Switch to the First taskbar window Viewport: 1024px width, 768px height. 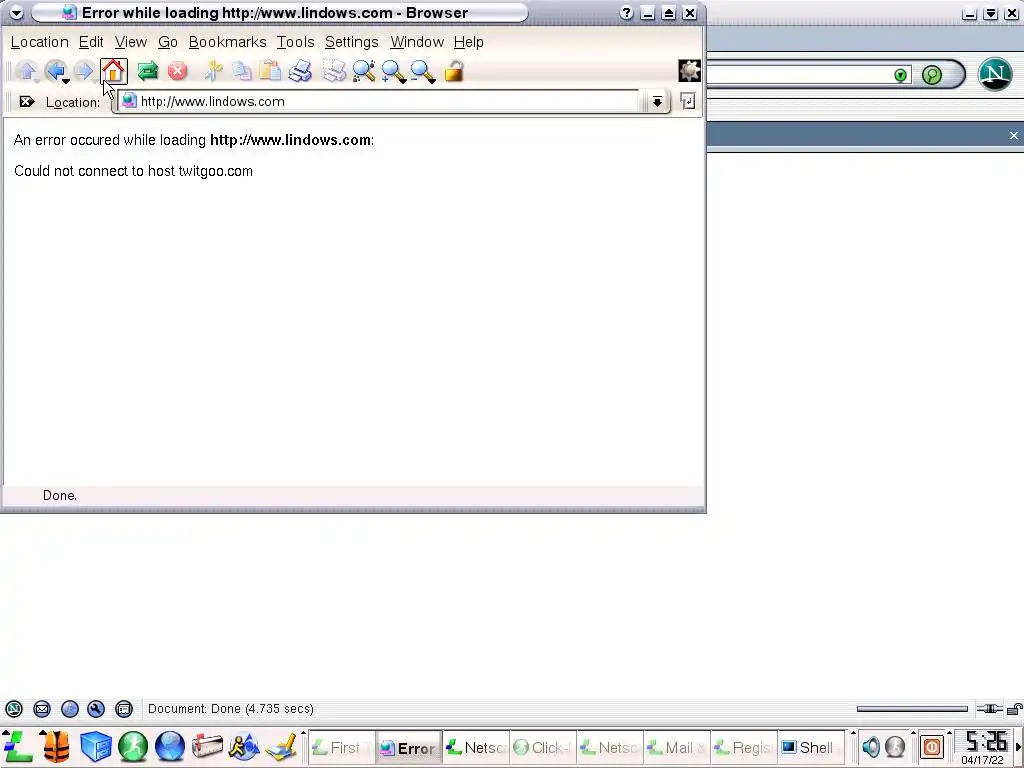[x=341, y=748]
